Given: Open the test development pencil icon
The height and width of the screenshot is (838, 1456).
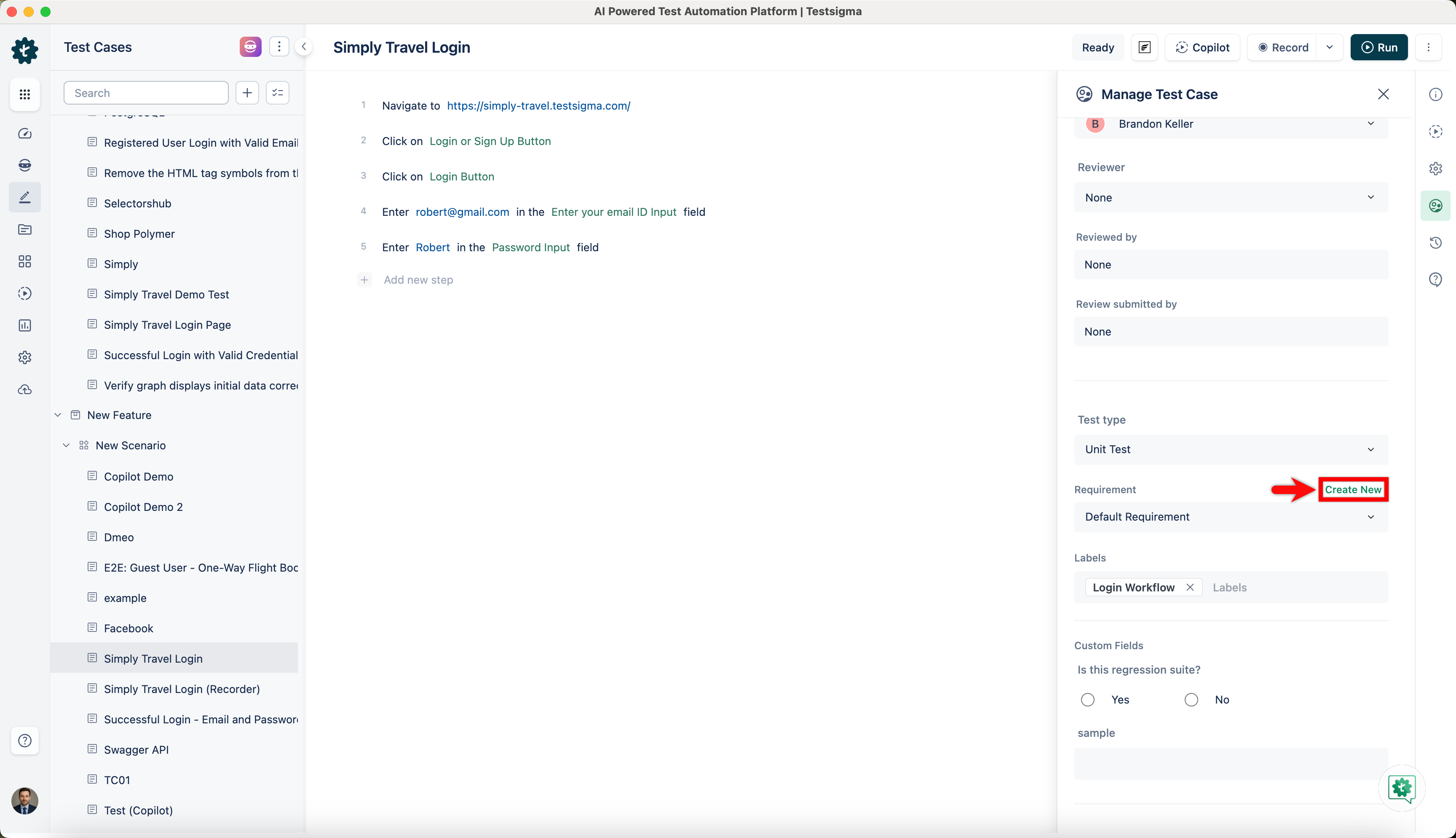Looking at the screenshot, I should [x=25, y=197].
